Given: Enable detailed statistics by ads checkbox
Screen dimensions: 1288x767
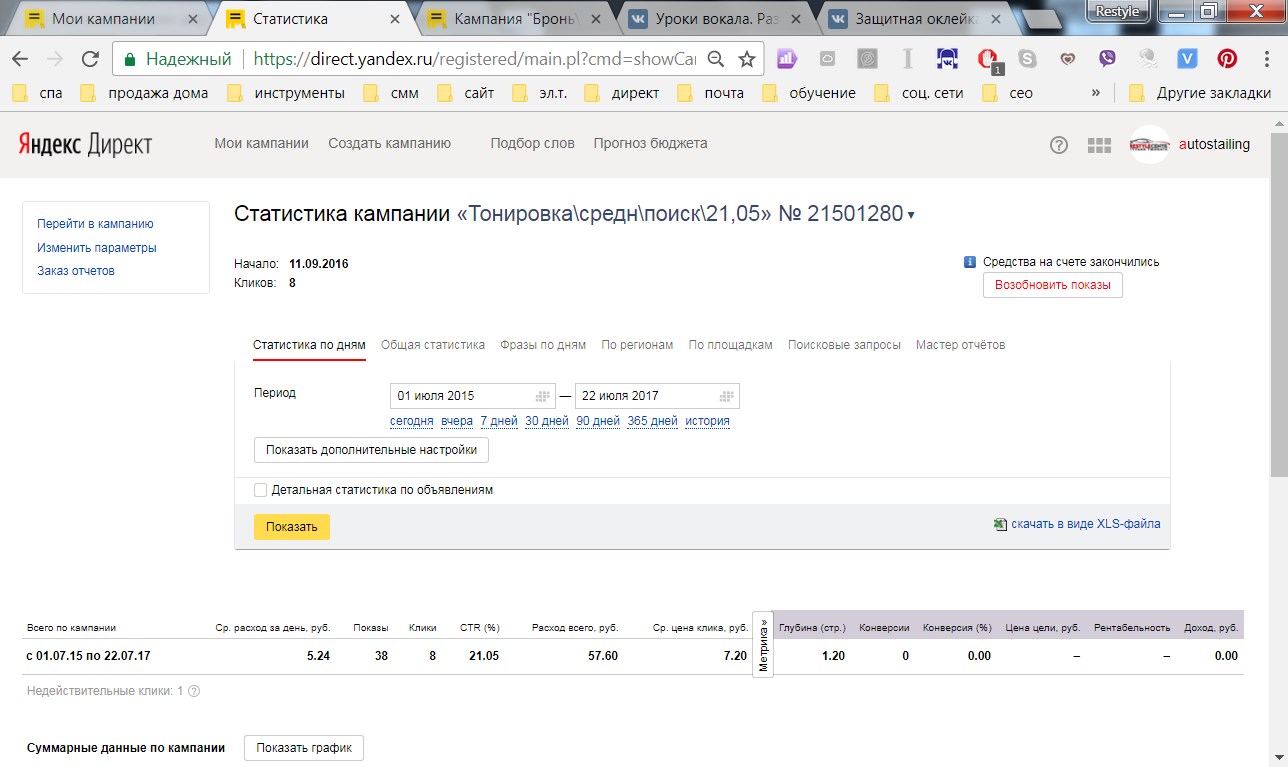Looking at the screenshot, I should coord(261,491).
